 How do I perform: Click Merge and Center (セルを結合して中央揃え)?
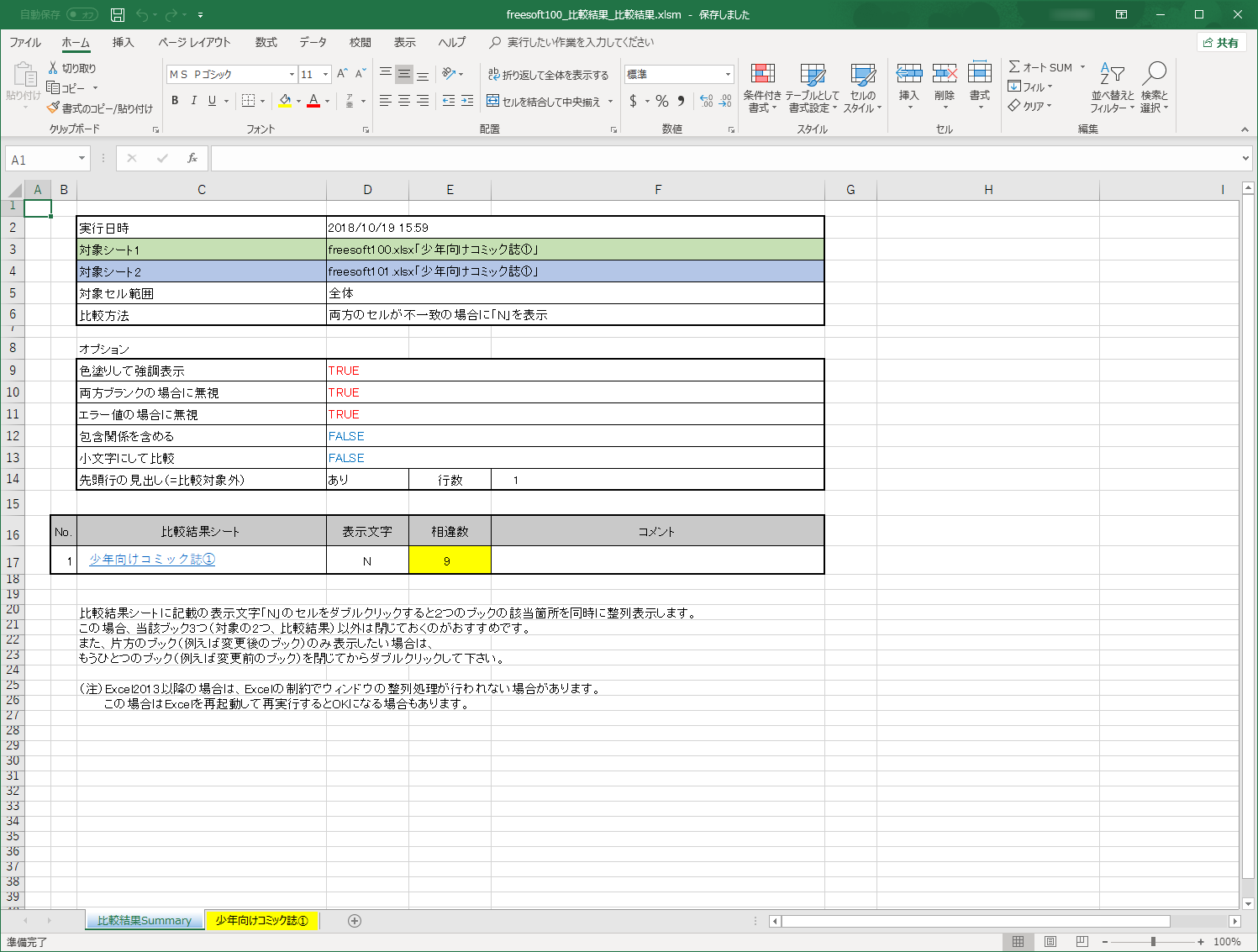click(x=544, y=102)
